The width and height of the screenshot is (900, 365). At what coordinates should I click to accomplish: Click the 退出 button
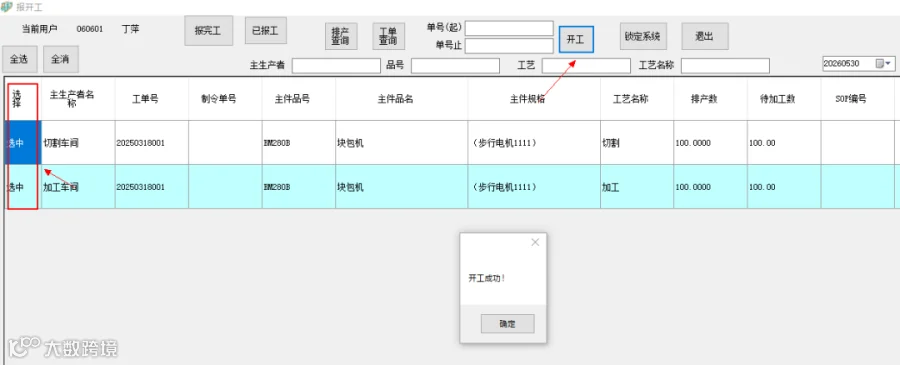pyautogui.click(x=705, y=36)
